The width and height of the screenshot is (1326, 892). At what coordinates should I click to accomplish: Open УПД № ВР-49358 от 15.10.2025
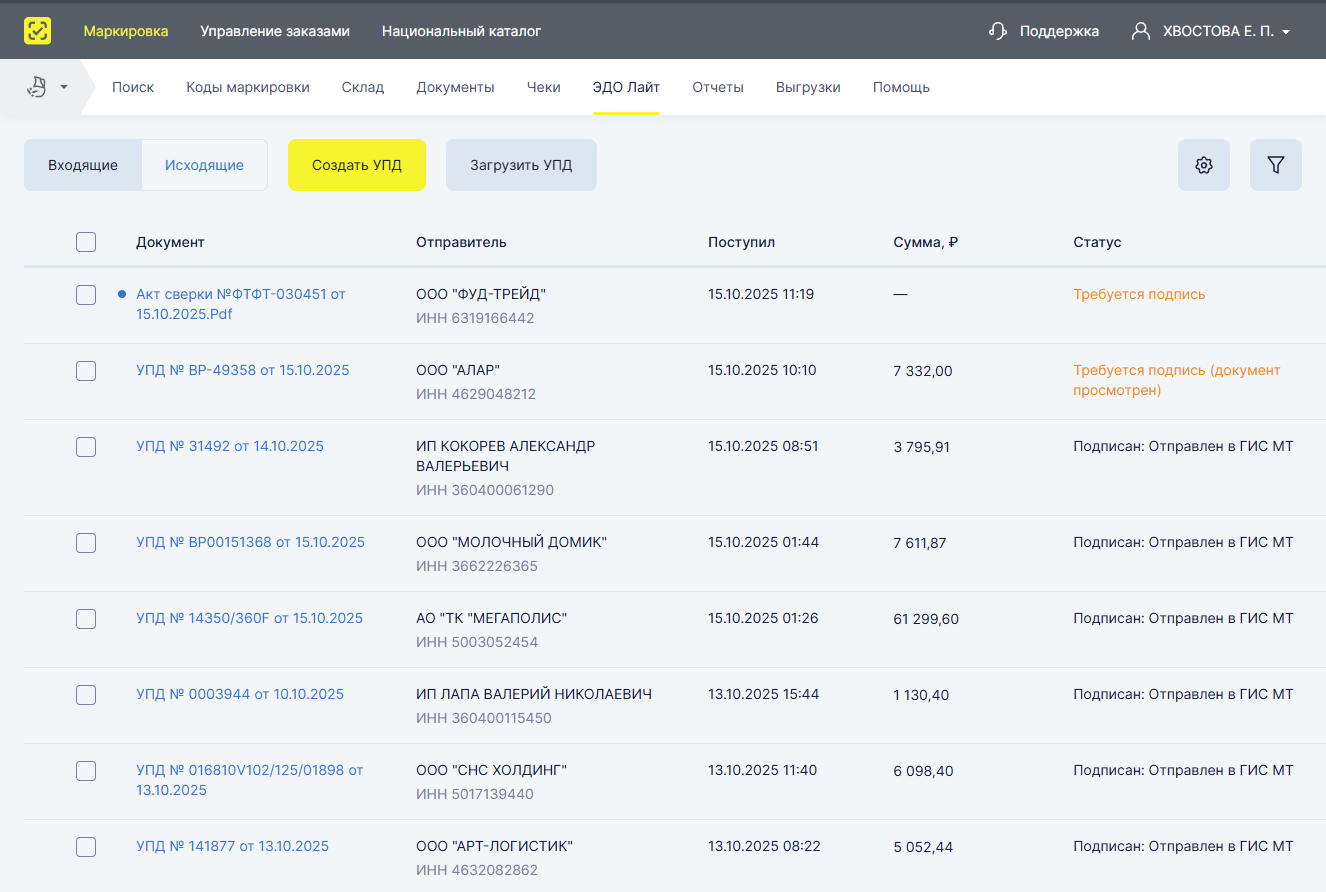point(243,370)
